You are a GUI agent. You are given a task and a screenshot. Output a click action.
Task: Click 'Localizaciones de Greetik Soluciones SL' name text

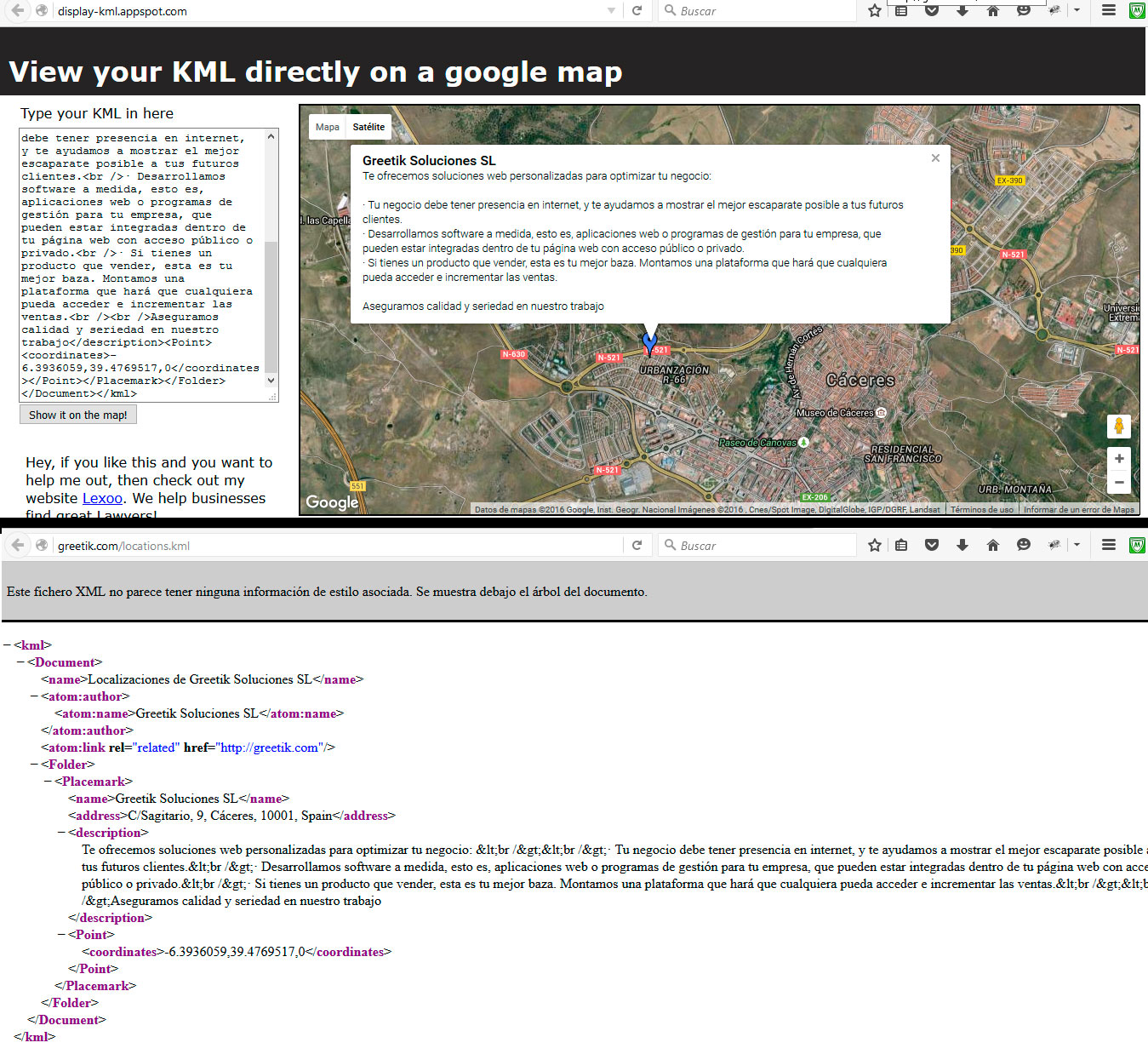[x=200, y=679]
